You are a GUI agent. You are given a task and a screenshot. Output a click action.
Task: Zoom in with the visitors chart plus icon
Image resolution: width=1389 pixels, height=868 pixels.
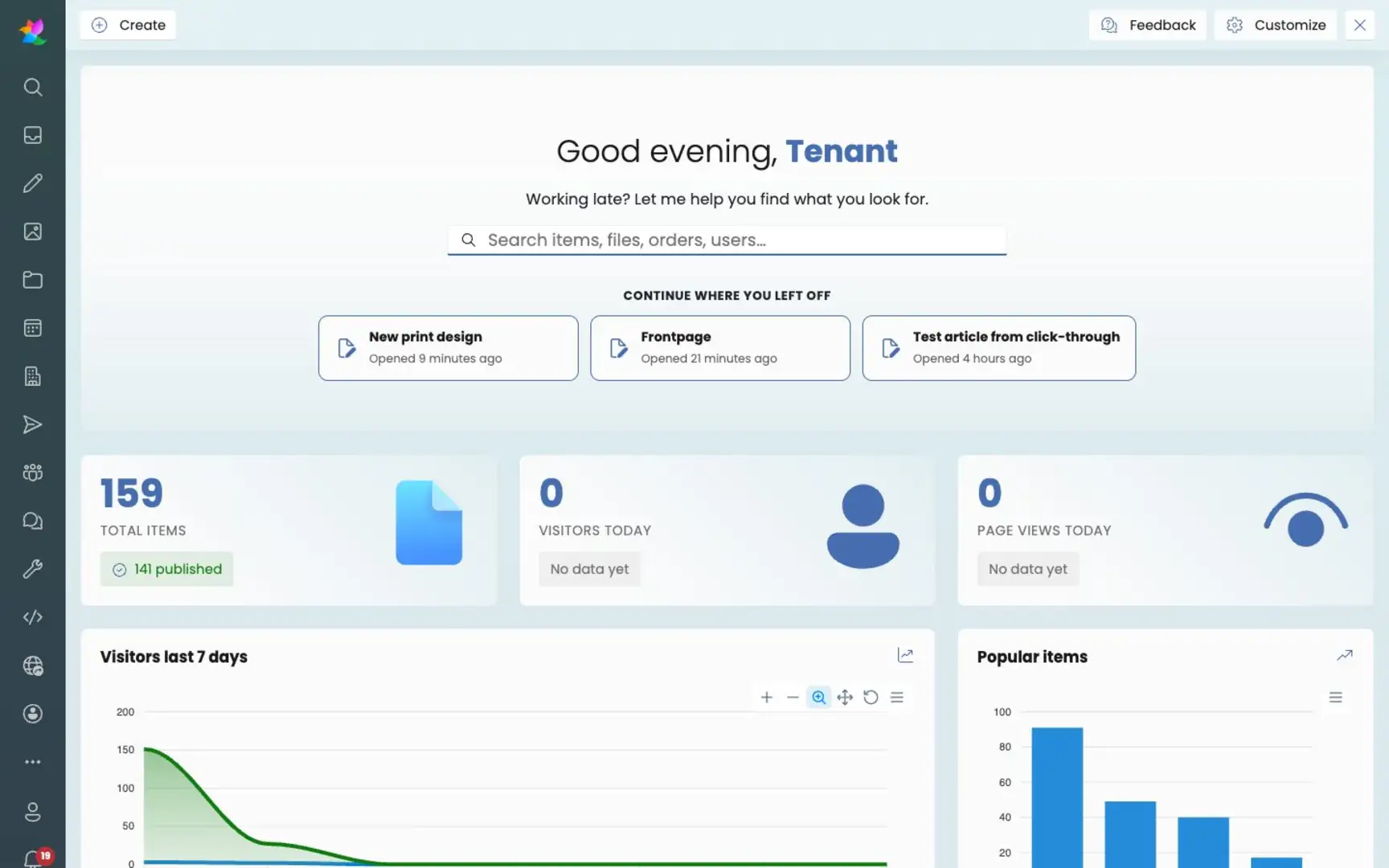[x=766, y=698]
